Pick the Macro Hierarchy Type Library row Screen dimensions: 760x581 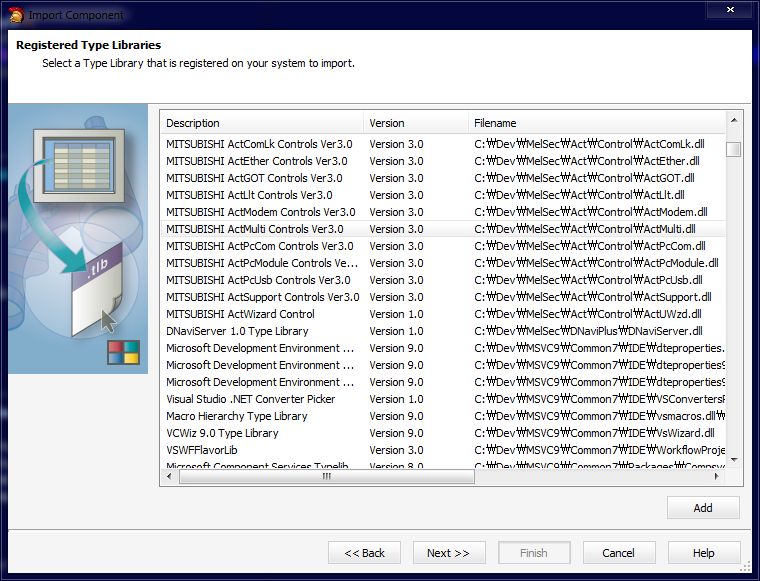236,416
